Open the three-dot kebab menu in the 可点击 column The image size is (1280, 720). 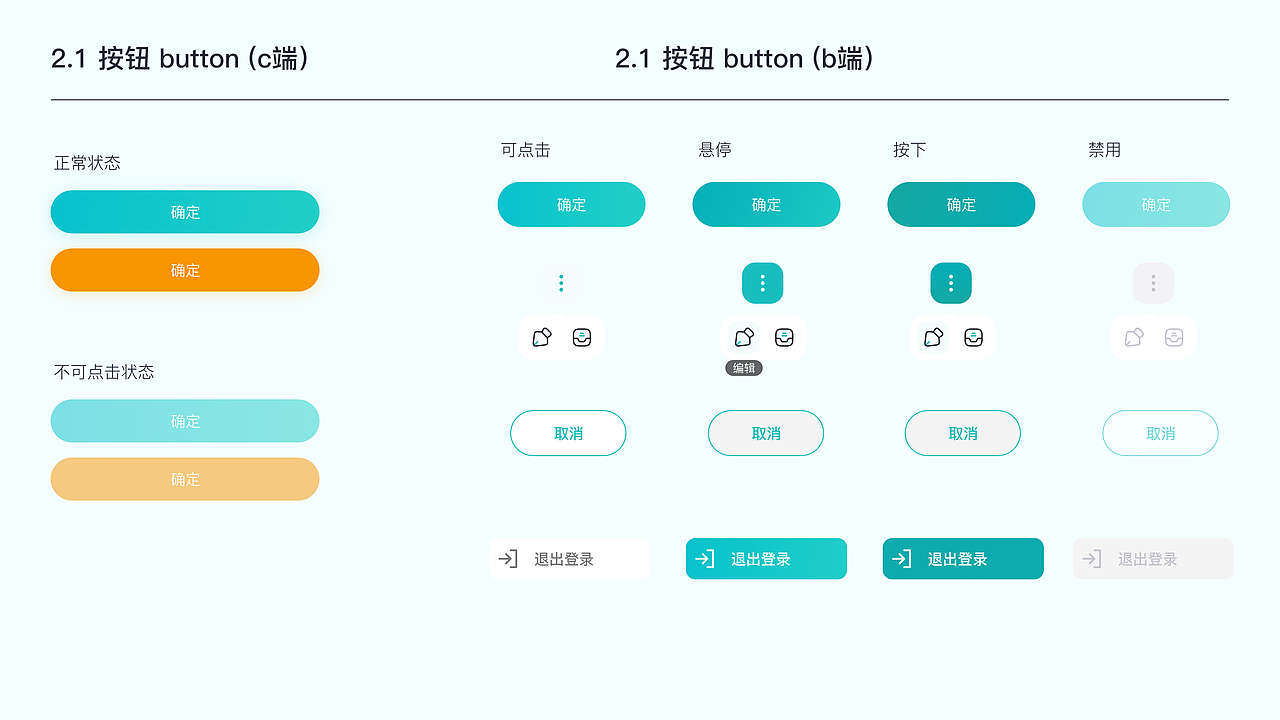561,283
